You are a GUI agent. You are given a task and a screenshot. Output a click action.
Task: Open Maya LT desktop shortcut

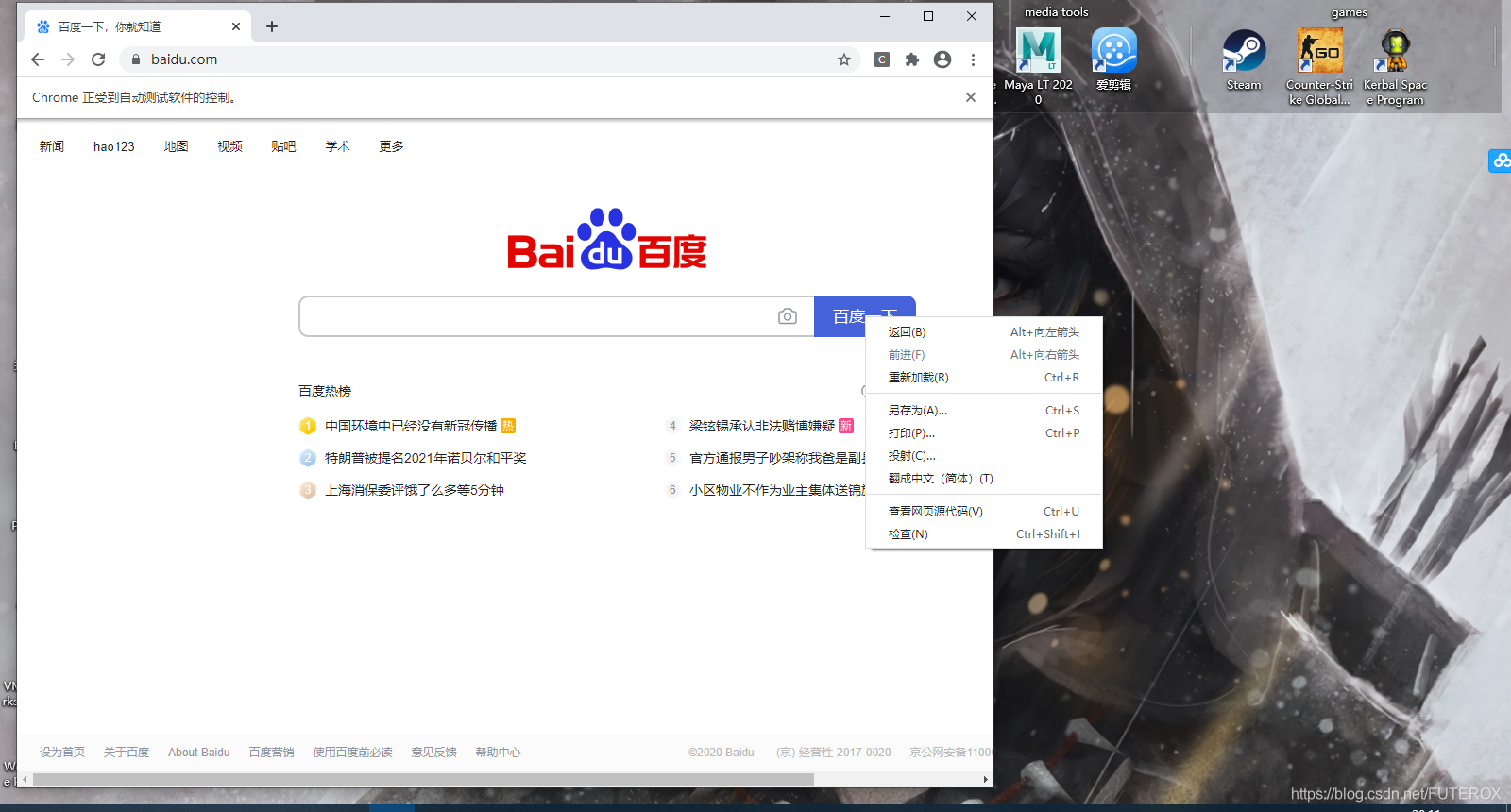(x=1039, y=66)
